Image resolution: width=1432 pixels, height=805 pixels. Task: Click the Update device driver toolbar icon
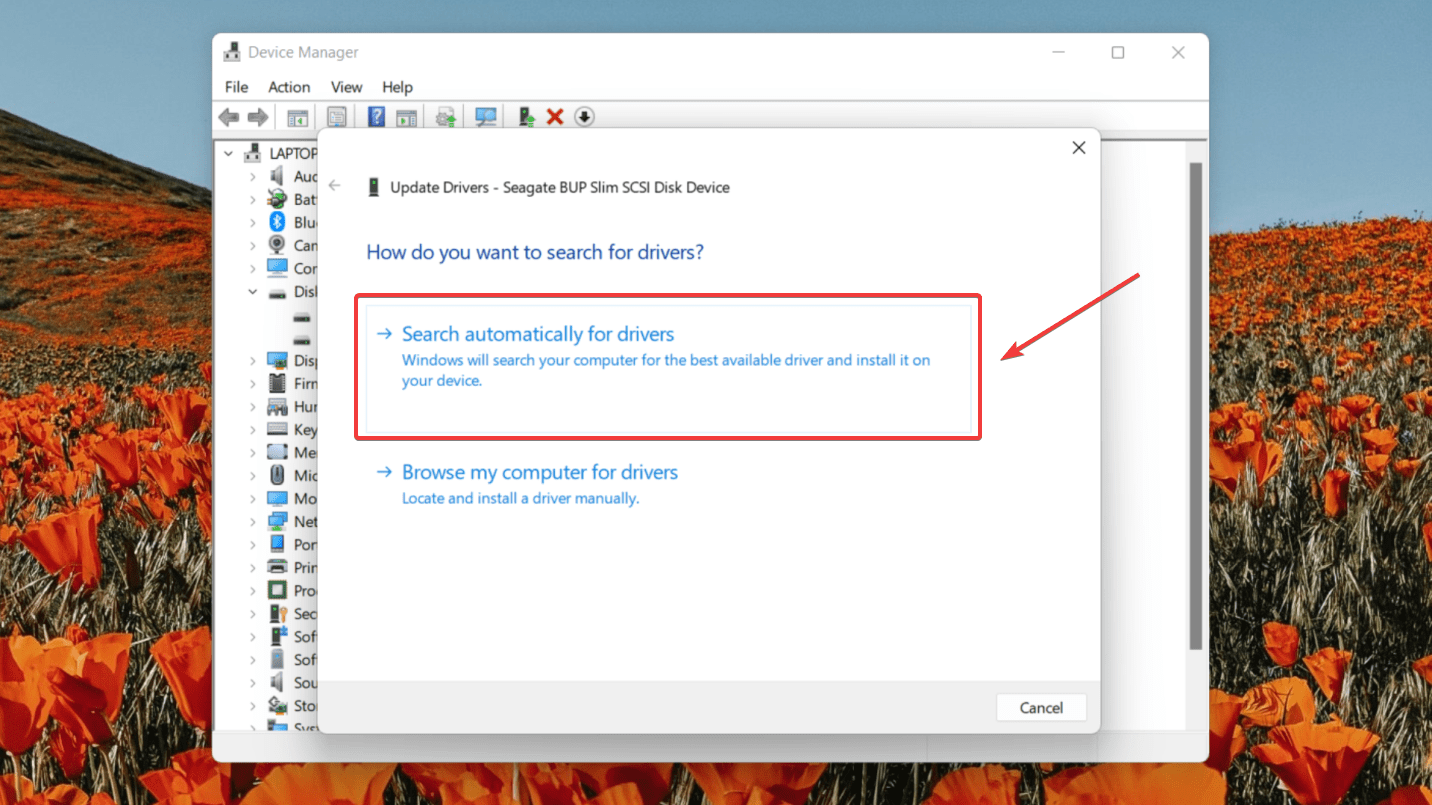point(526,117)
